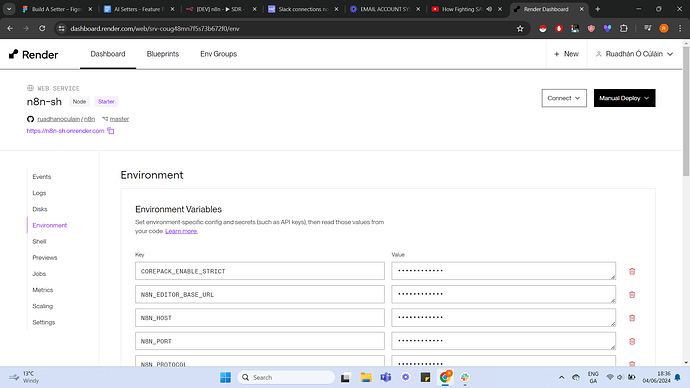Open the Metrics section
This screenshot has width=690, height=388.
[x=43, y=290]
